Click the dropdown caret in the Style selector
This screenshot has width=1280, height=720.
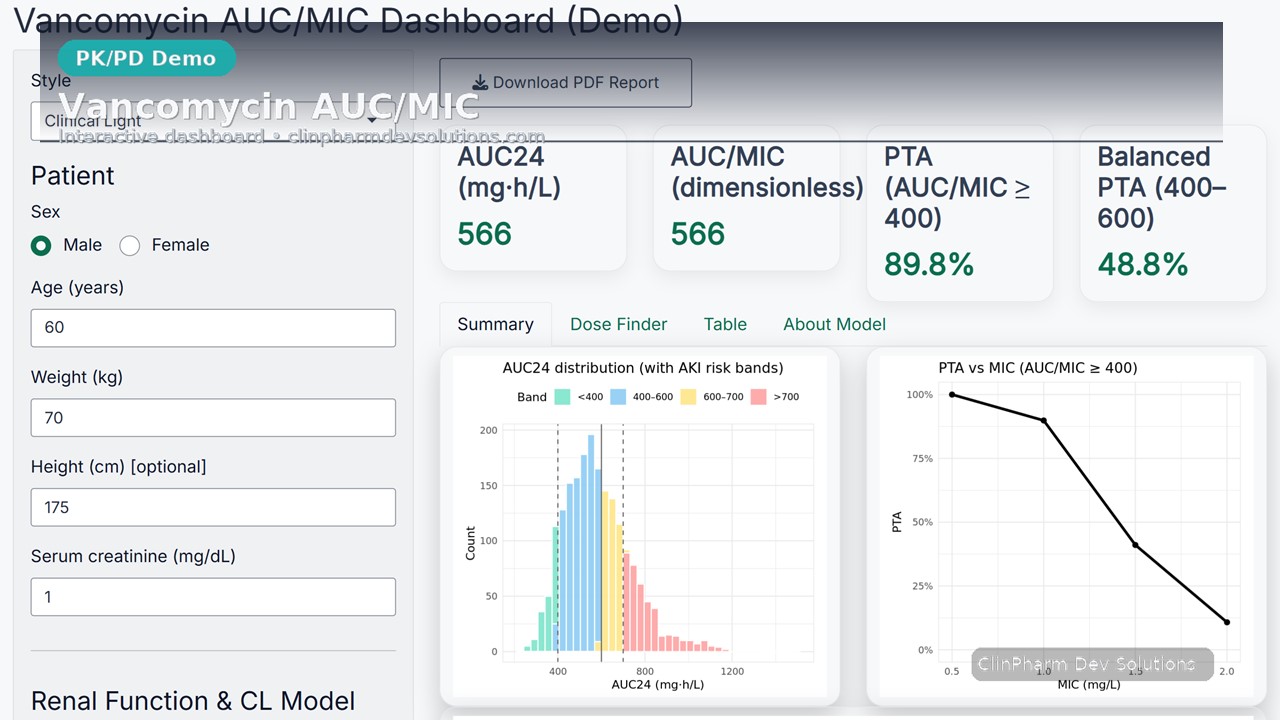coord(371,118)
